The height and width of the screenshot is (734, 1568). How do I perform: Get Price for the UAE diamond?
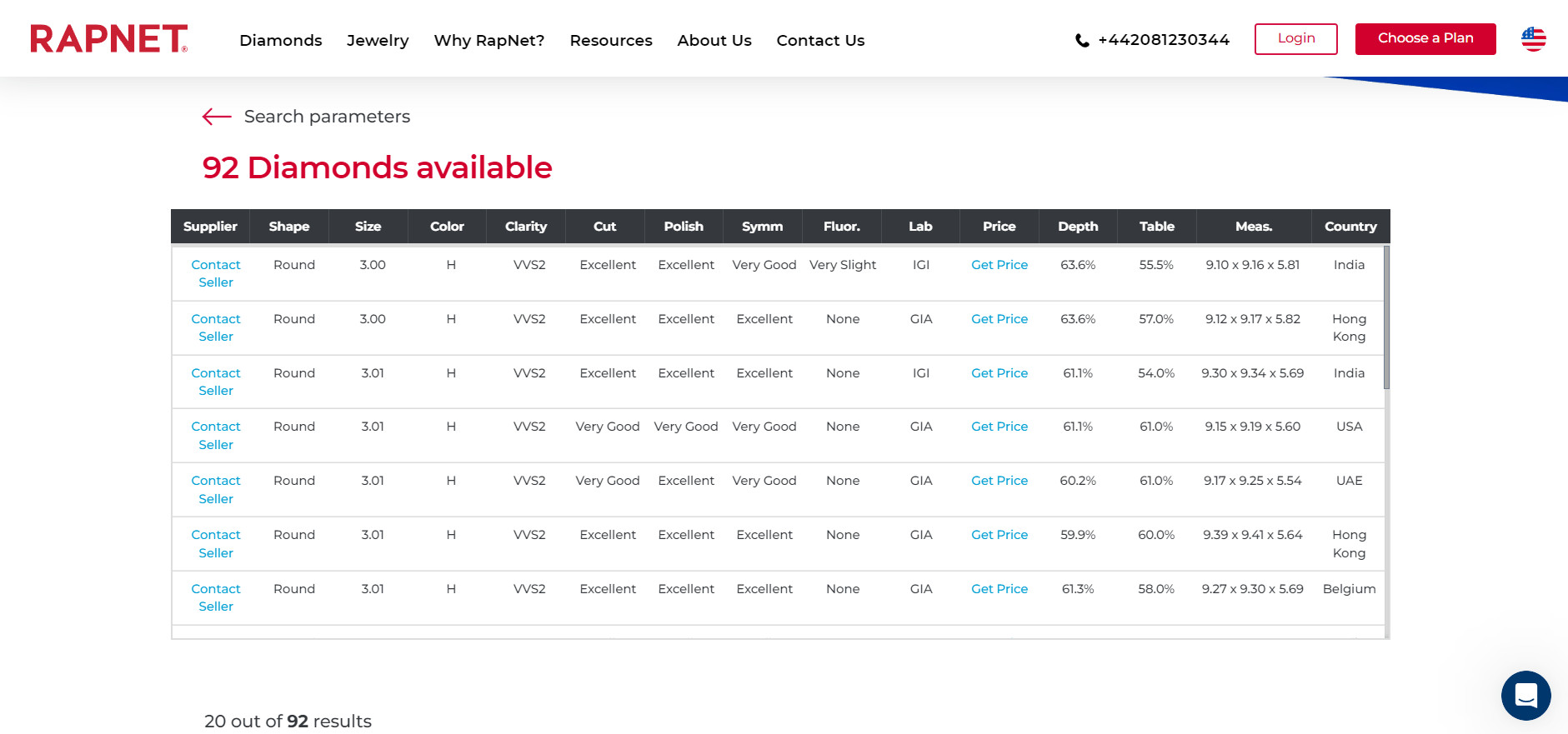click(x=999, y=481)
